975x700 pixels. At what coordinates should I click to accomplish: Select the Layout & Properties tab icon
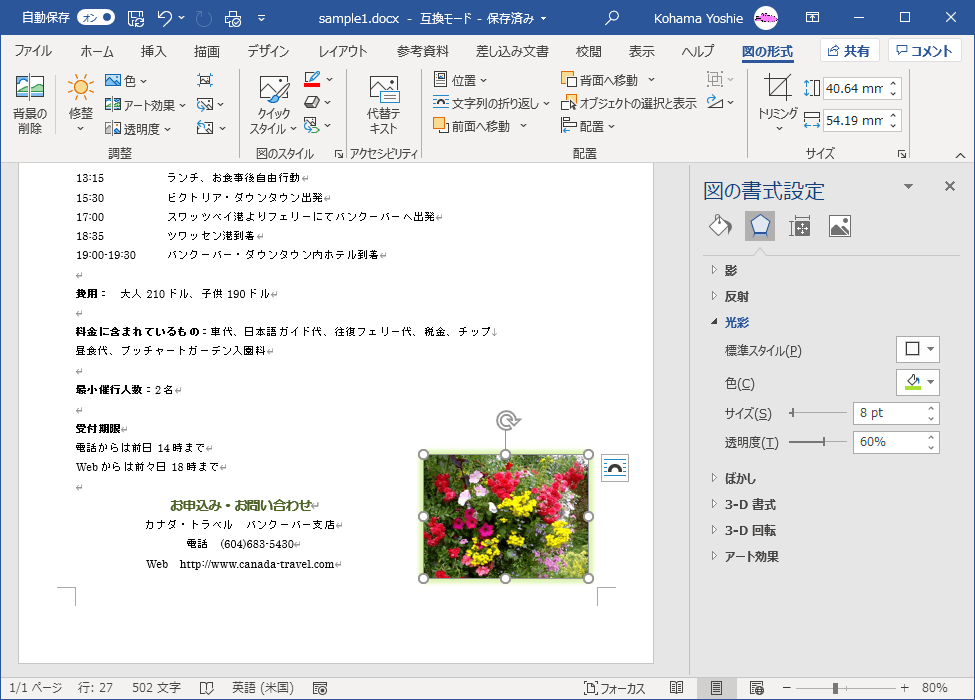click(x=800, y=226)
